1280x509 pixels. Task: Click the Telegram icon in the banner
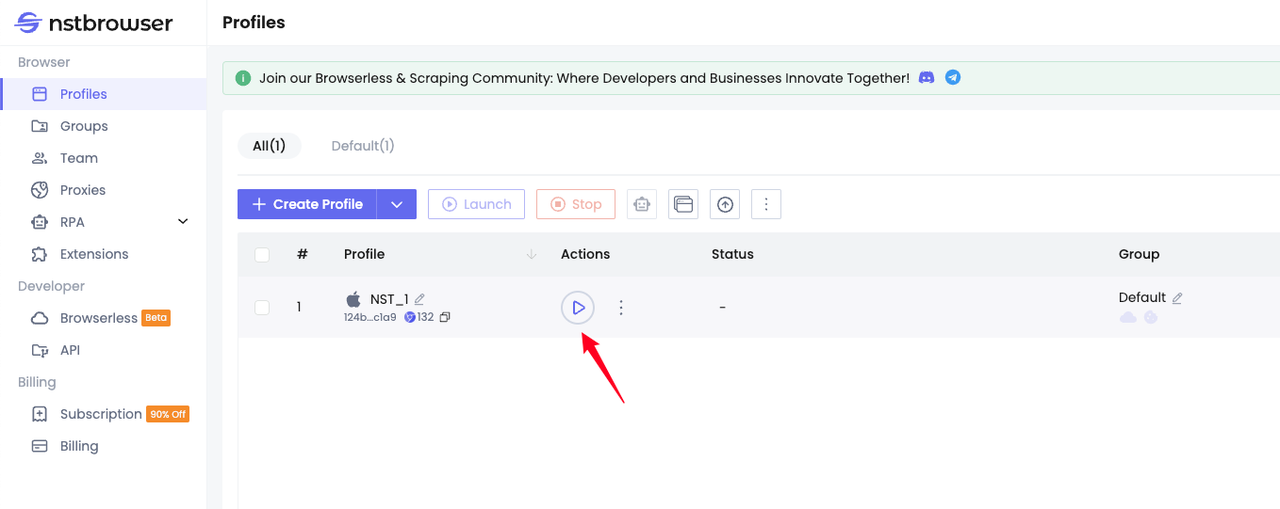coord(953,77)
